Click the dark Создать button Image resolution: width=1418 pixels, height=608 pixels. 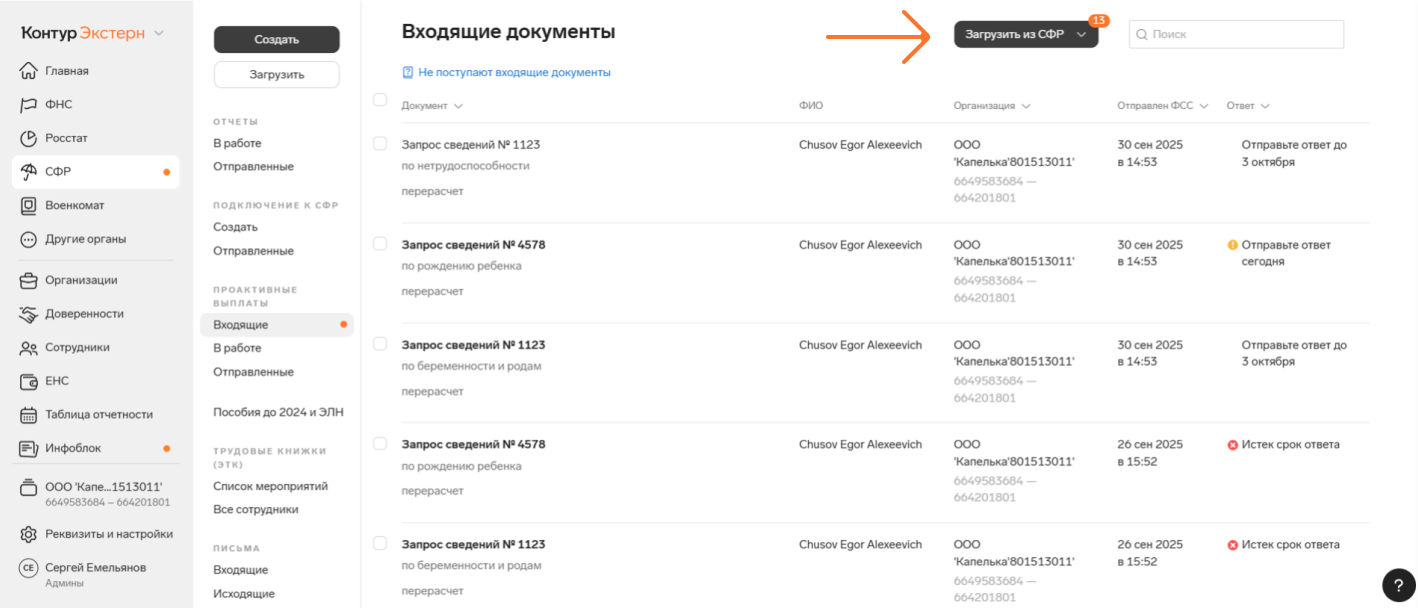tap(276, 40)
